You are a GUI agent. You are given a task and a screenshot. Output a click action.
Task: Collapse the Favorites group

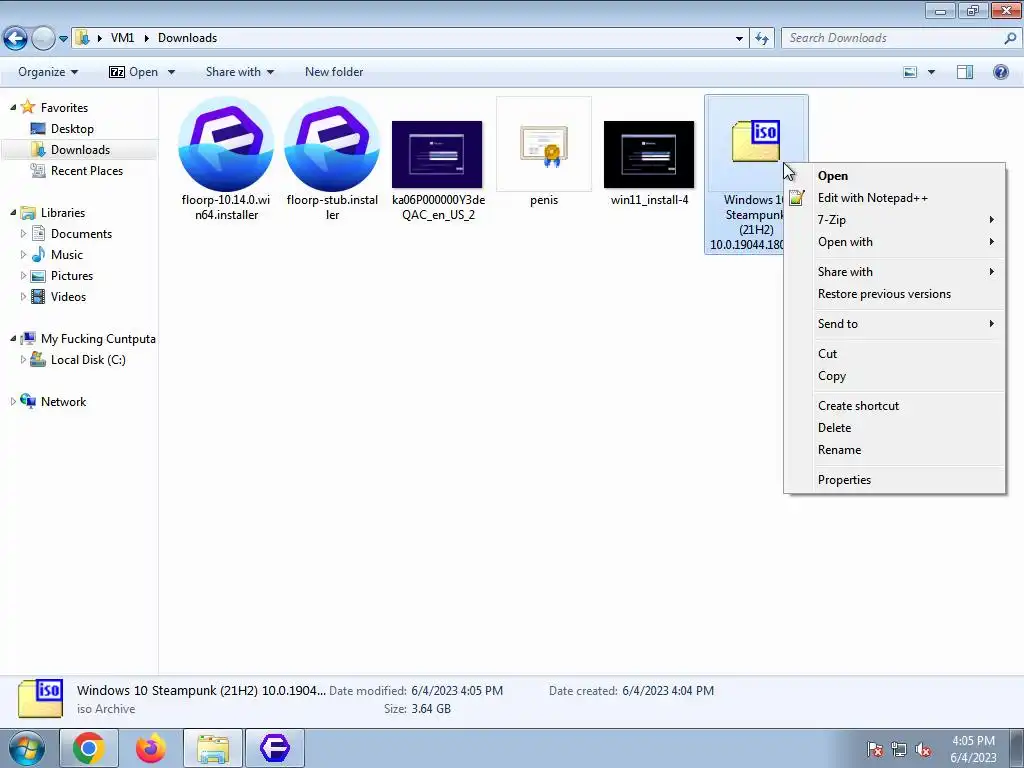click(x=13, y=107)
